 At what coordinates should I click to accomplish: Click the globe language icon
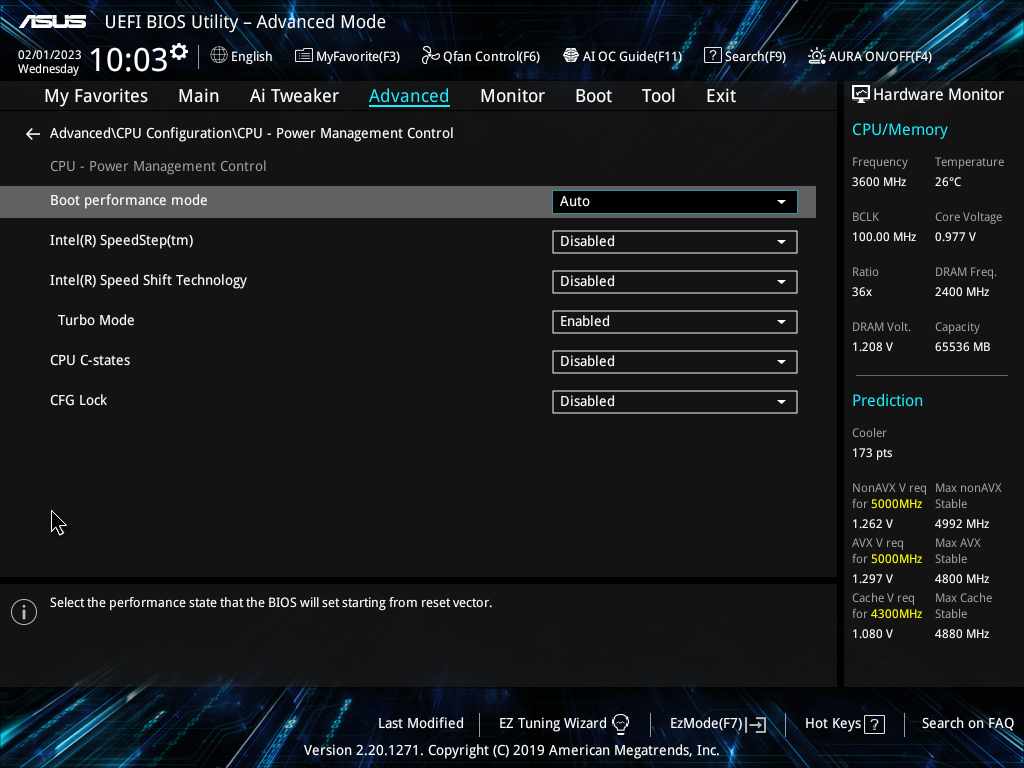pos(219,56)
